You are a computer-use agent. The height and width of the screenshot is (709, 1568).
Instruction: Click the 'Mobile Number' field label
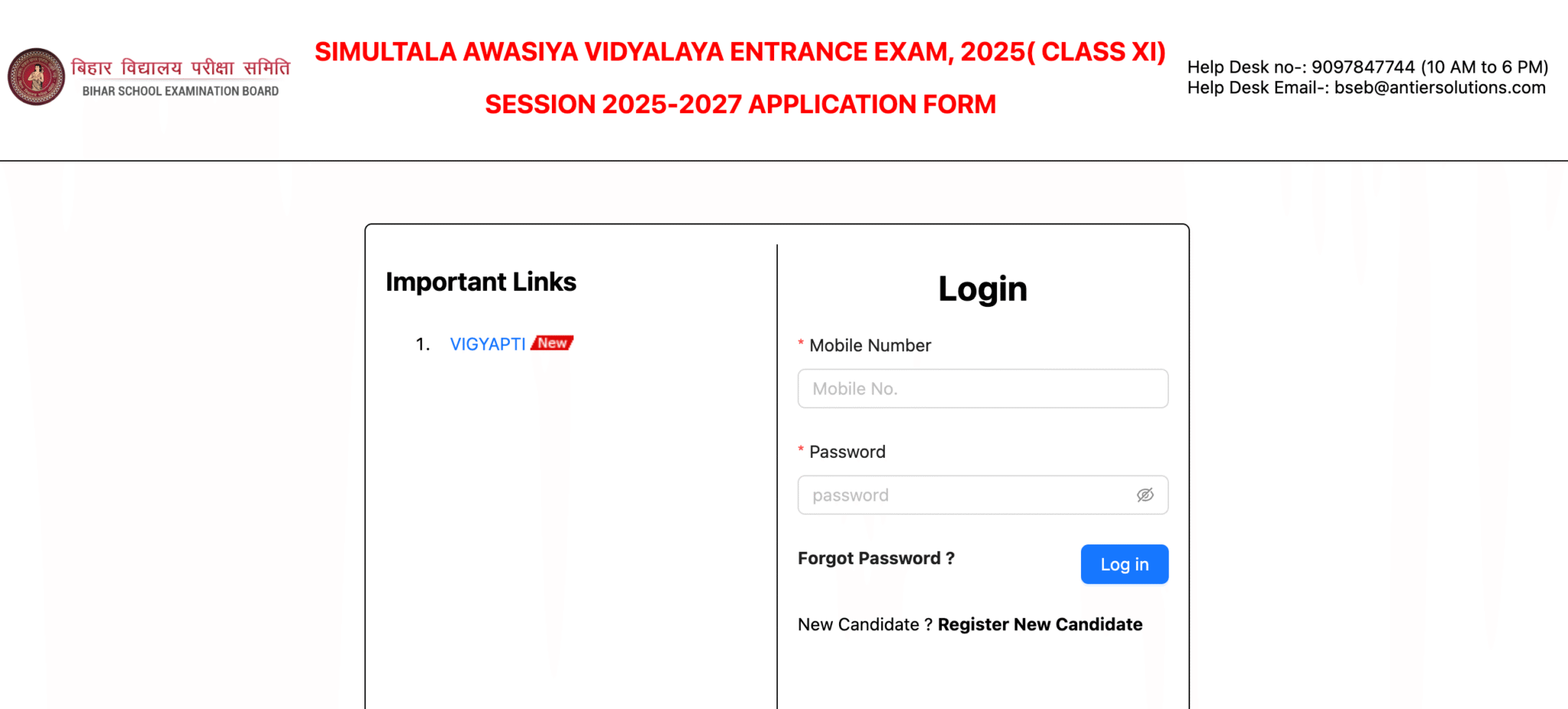point(869,345)
